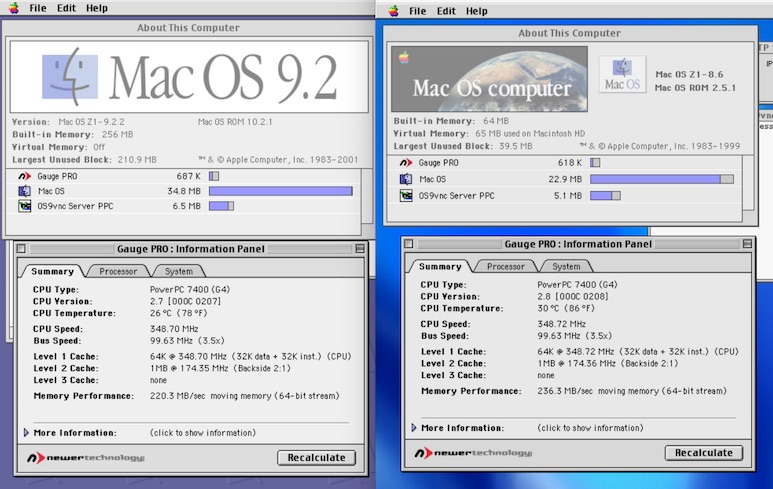Click the Finder face logo beside Mac OS 9.2

(70, 76)
